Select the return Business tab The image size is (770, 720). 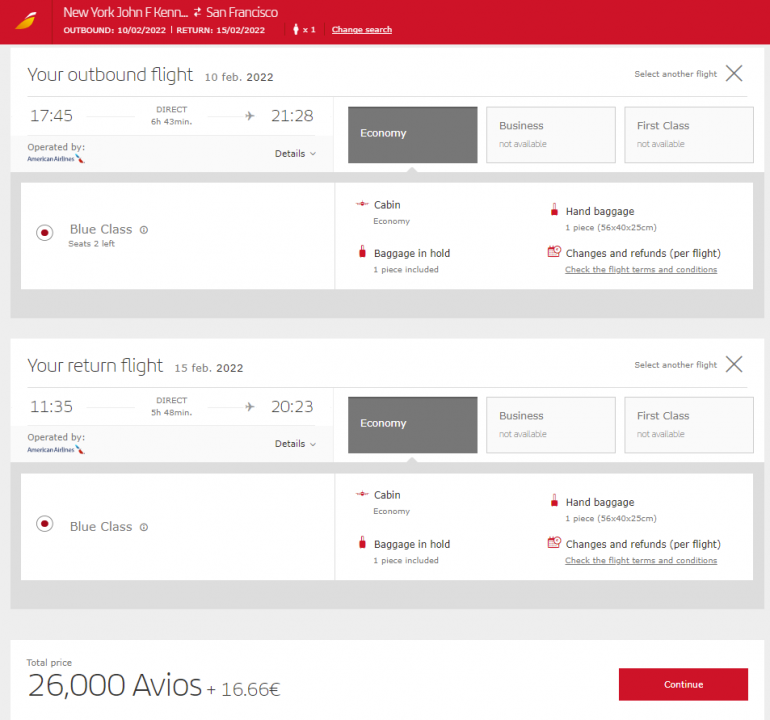click(550, 424)
